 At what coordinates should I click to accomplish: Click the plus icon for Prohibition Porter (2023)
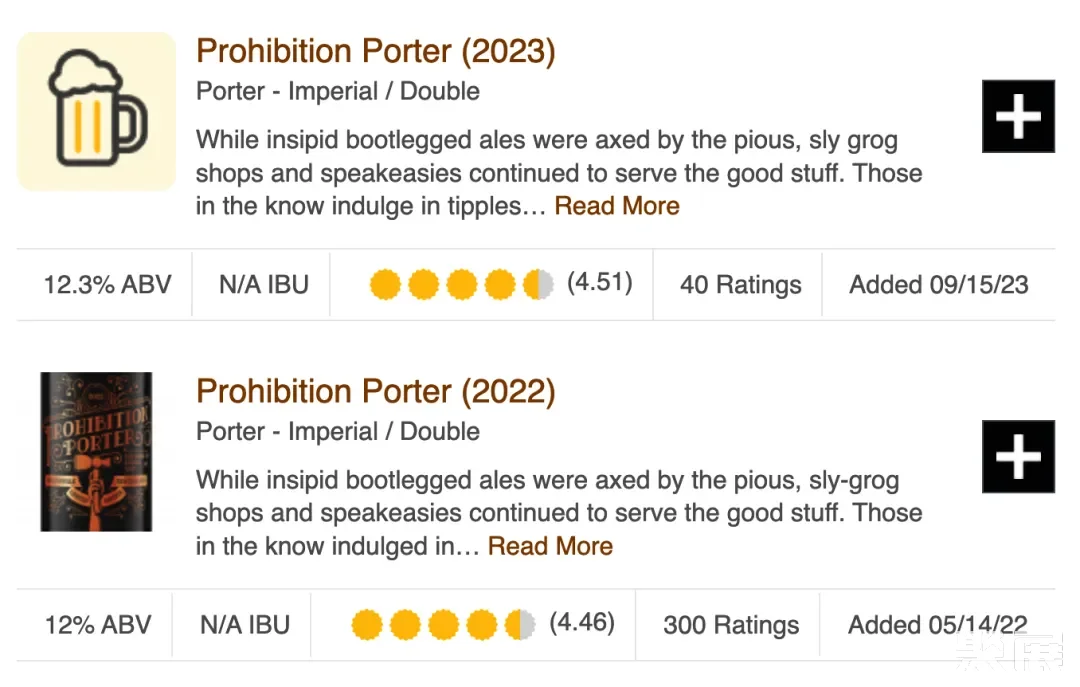coord(1018,117)
